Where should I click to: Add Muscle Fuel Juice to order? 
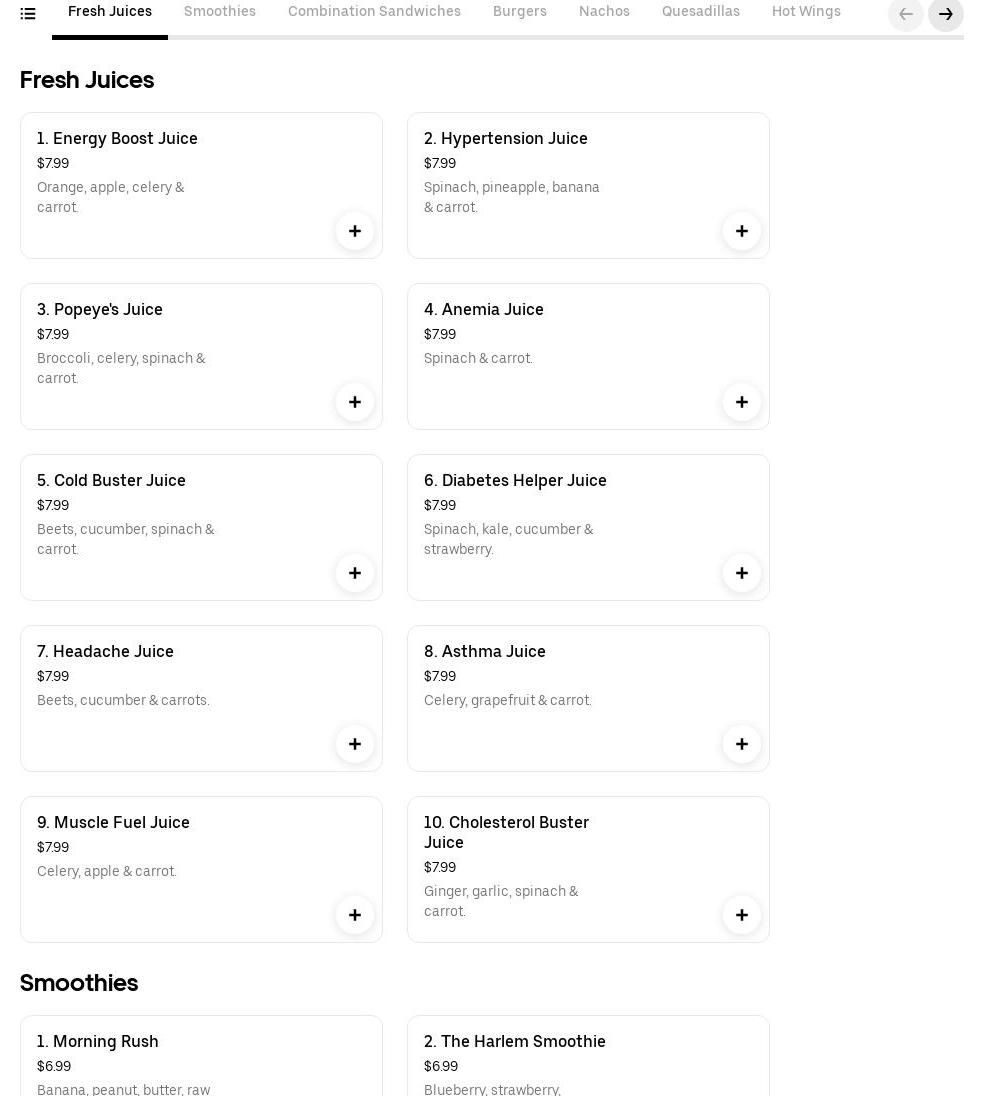pyautogui.click(x=354, y=915)
